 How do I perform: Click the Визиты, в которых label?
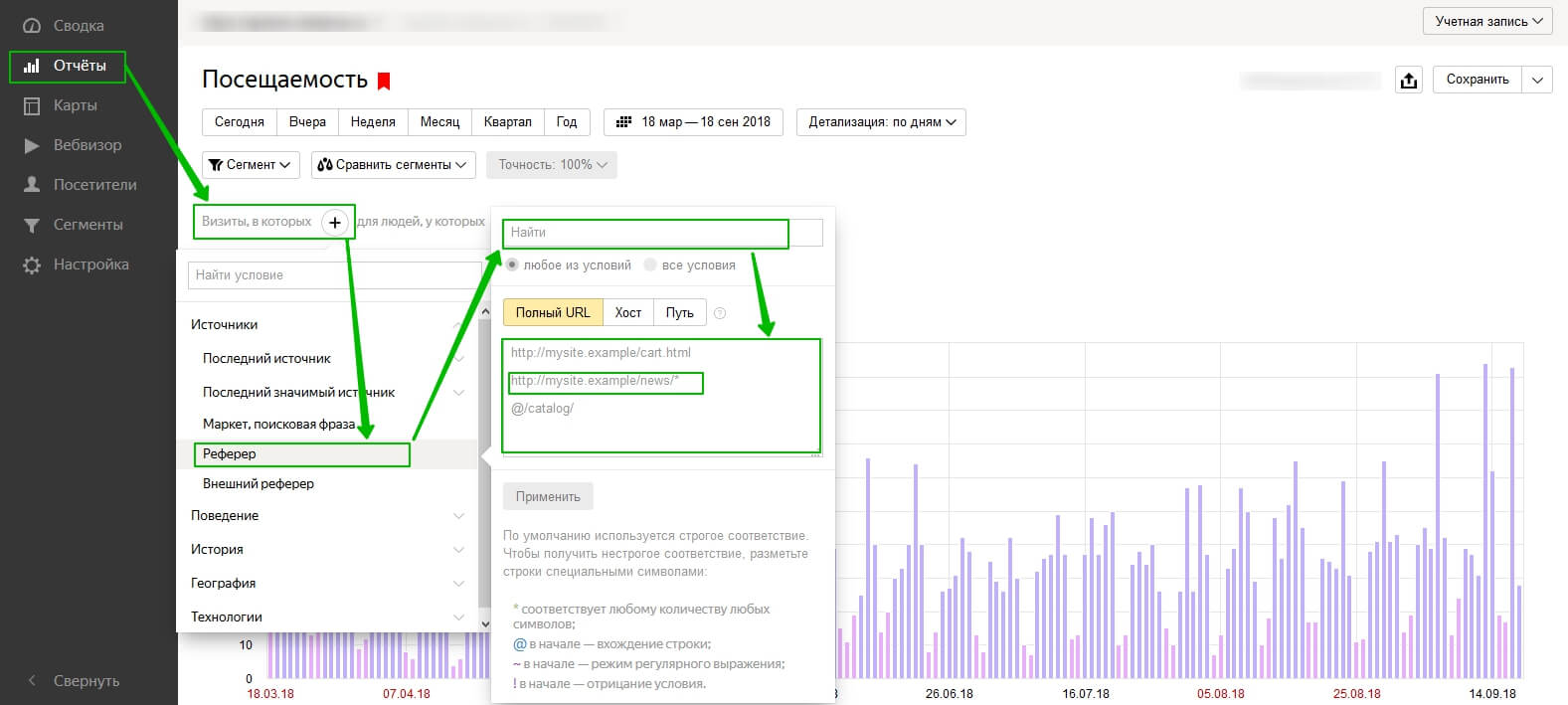pyautogui.click(x=257, y=222)
